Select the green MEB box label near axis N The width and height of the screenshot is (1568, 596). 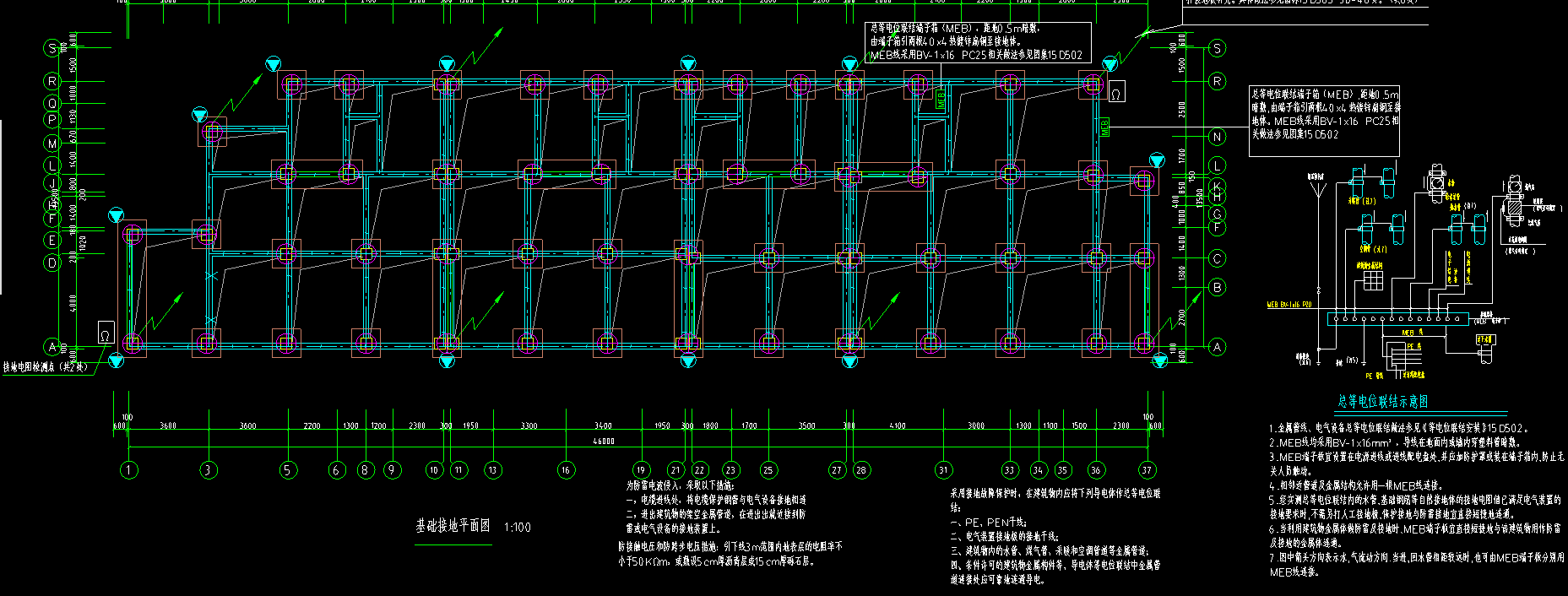(1104, 128)
